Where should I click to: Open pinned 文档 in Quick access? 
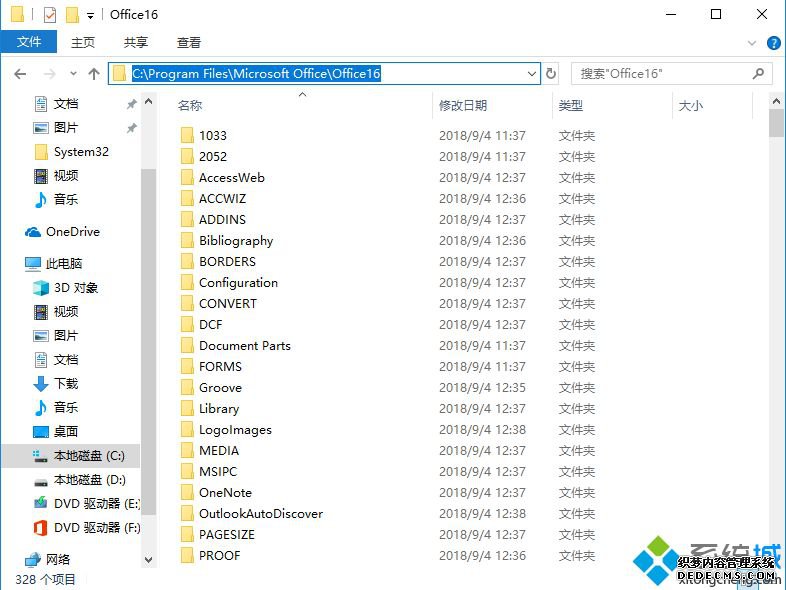pyautogui.click(x=66, y=104)
